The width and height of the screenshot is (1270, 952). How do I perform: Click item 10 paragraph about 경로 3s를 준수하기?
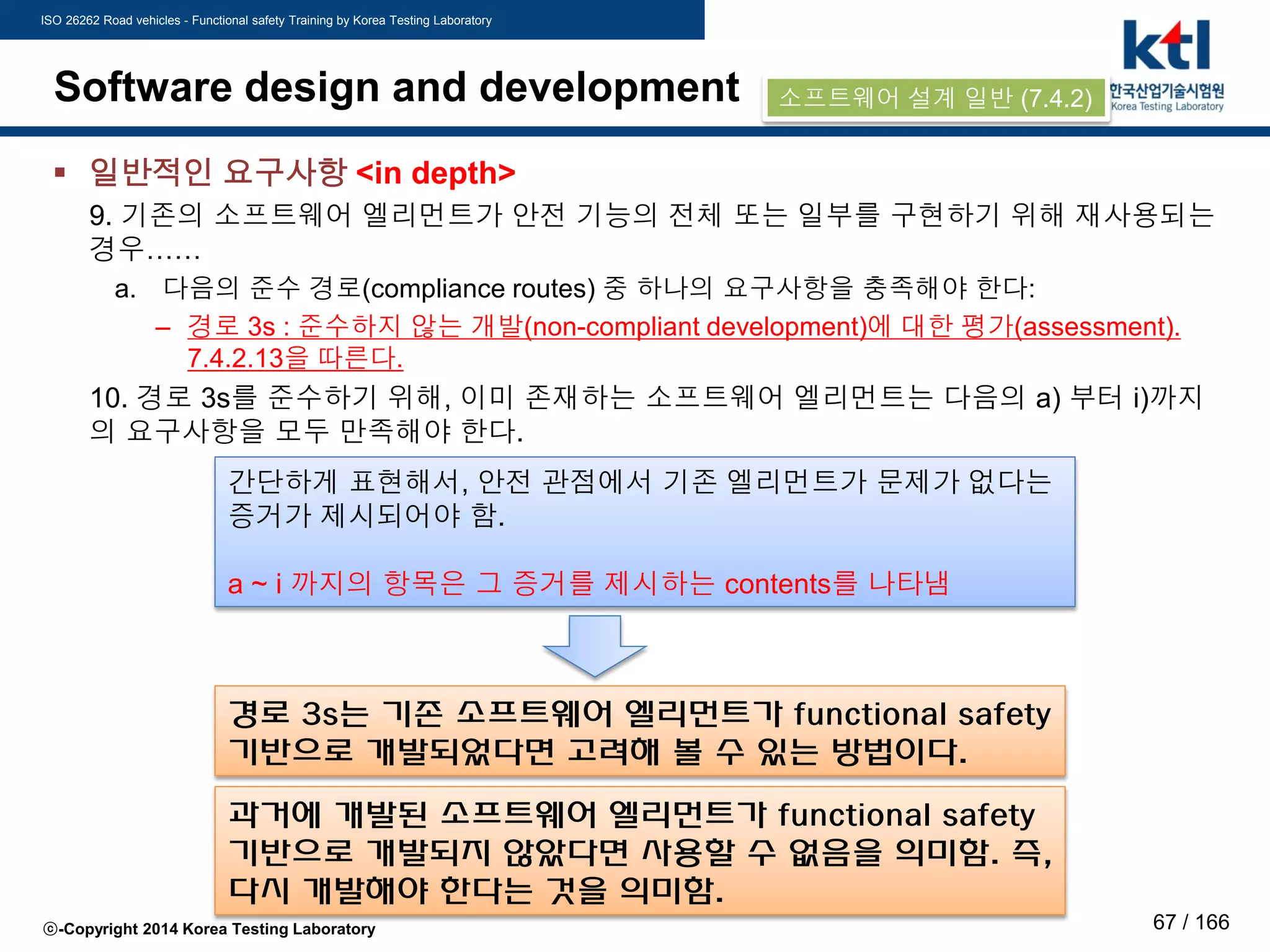click(x=646, y=413)
